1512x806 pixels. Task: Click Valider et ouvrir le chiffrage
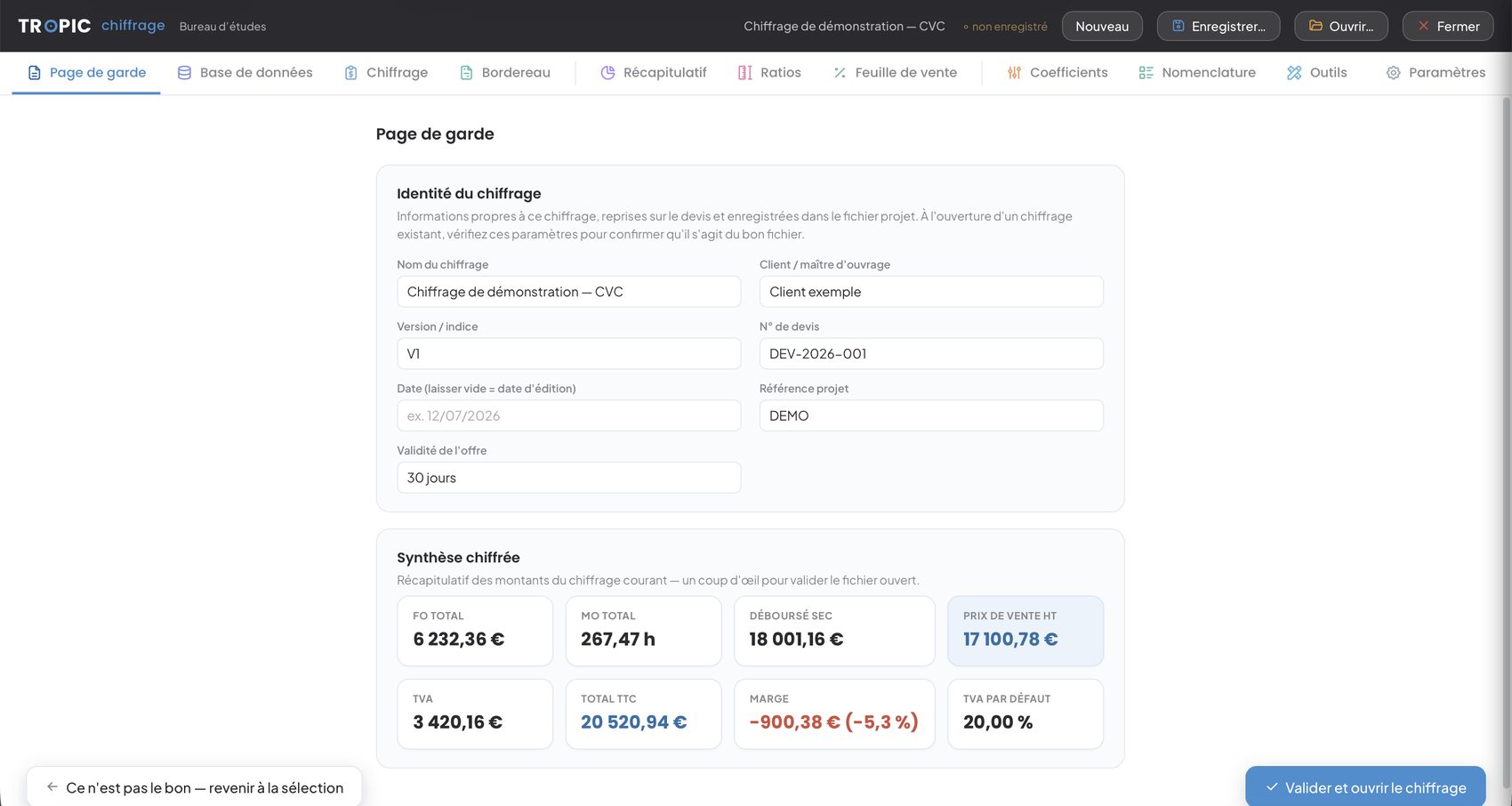[1365, 787]
